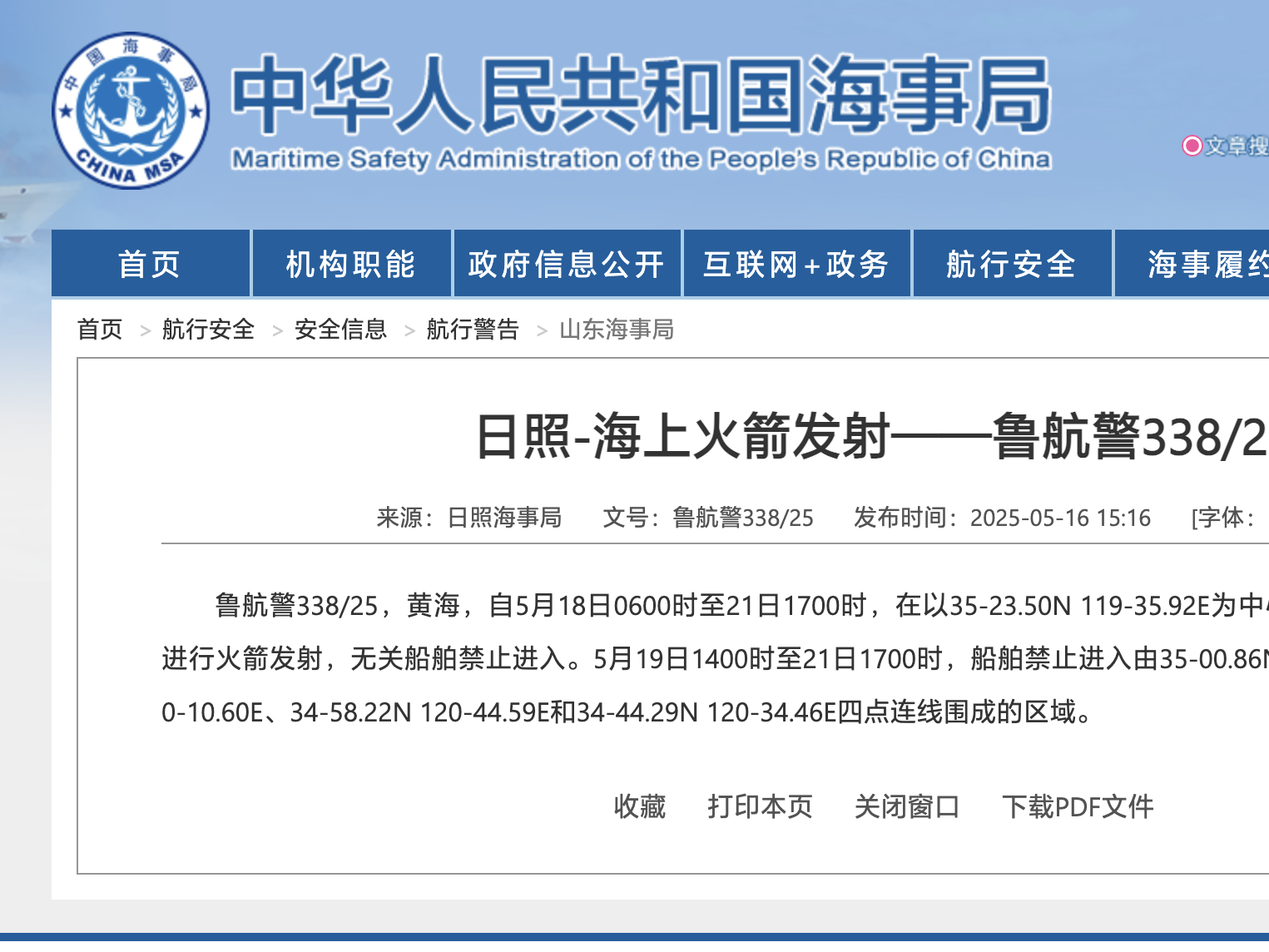Viewport: 1269px width, 952px height.
Task: Click 首页 in the breadcrumb
Action: pos(100,329)
